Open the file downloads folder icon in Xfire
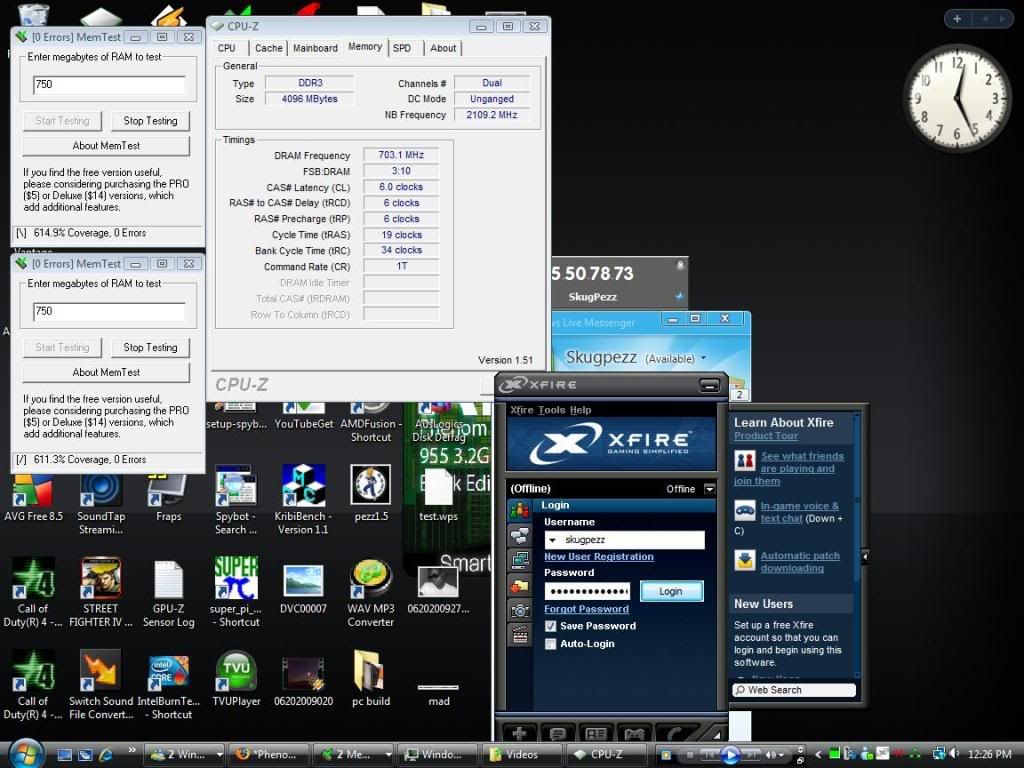This screenshot has width=1024, height=768. coord(520,585)
